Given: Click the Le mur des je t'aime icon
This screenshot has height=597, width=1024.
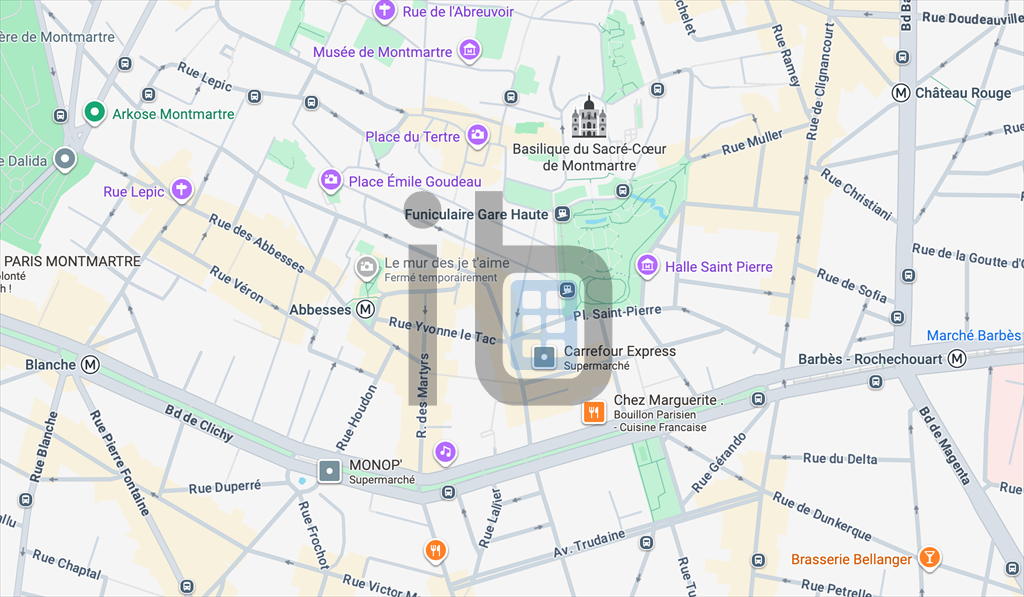Looking at the screenshot, I should pyautogui.click(x=366, y=266).
